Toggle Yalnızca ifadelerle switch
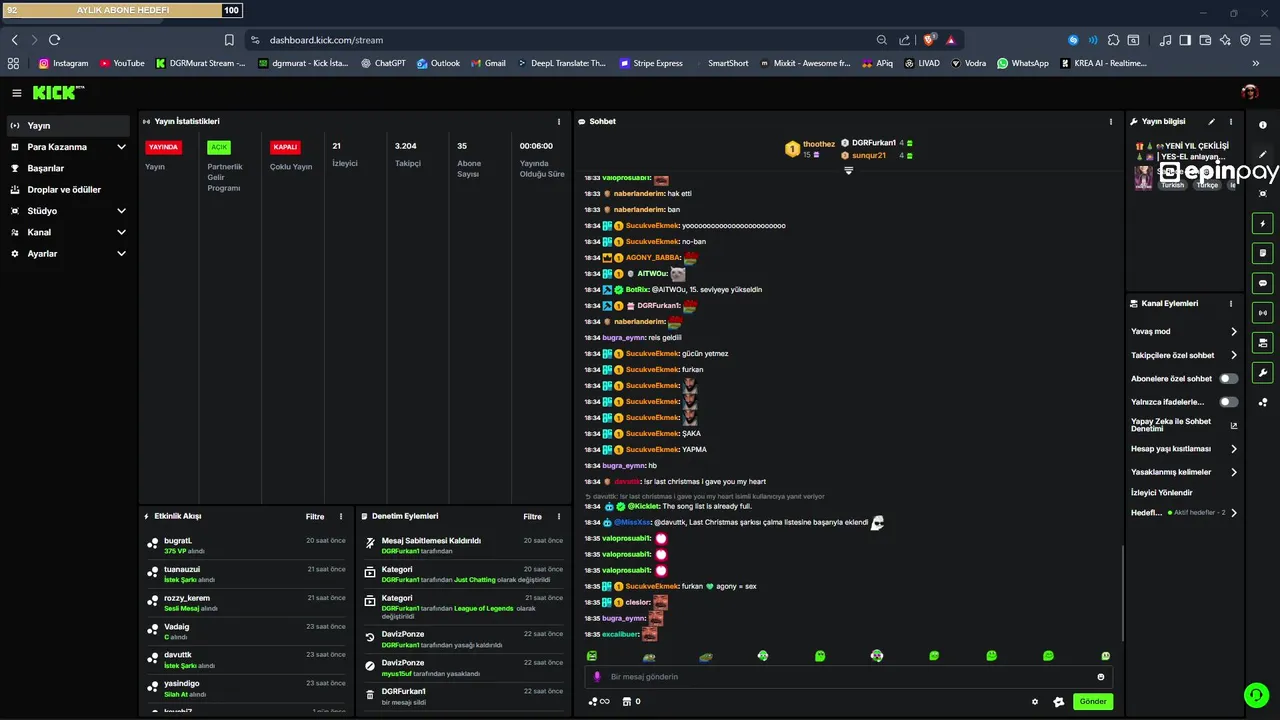Image resolution: width=1280 pixels, height=720 pixels. [x=1229, y=402]
